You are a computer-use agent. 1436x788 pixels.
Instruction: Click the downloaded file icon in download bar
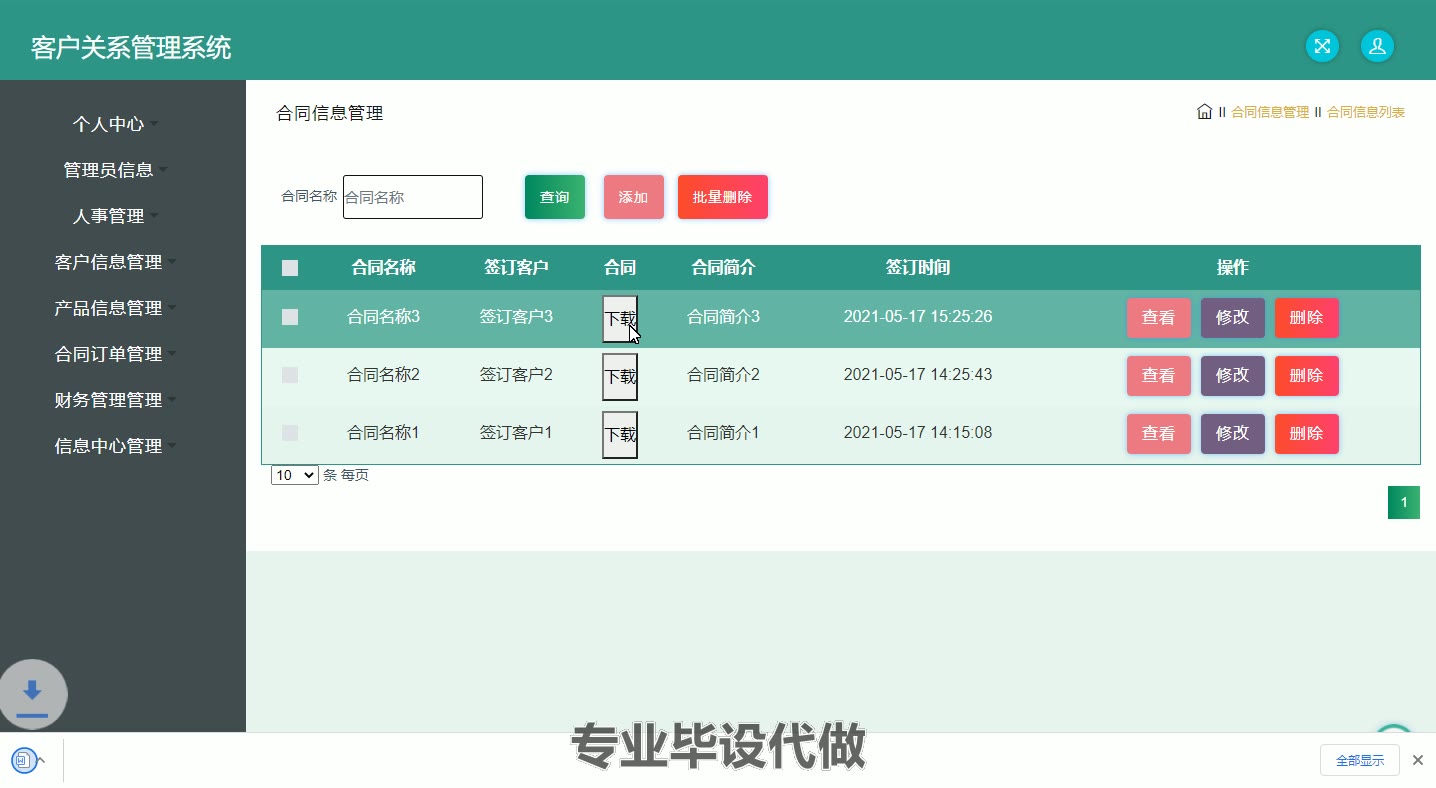pos(22,760)
